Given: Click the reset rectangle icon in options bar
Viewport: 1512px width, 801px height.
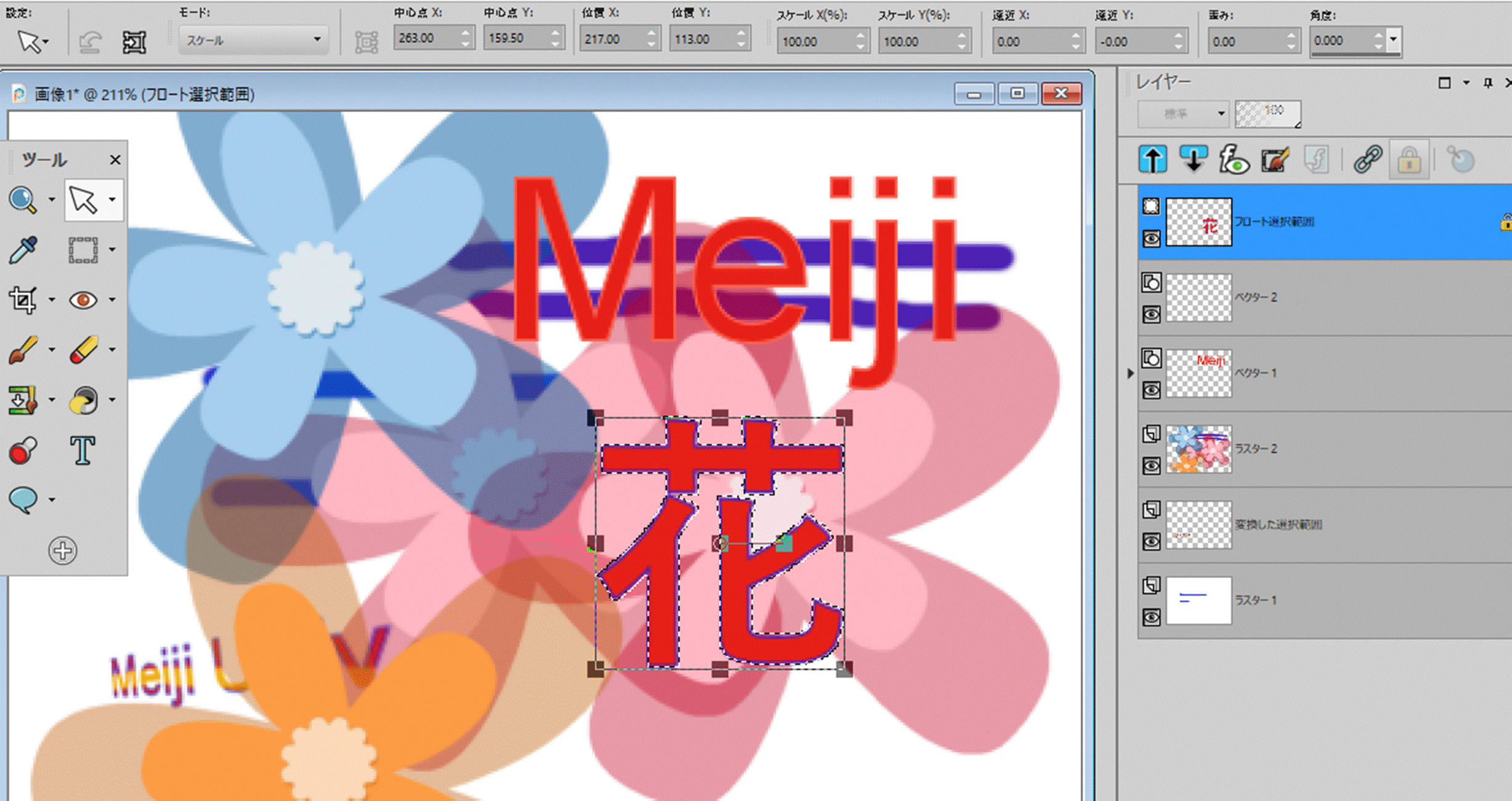Looking at the screenshot, I should point(91,42).
